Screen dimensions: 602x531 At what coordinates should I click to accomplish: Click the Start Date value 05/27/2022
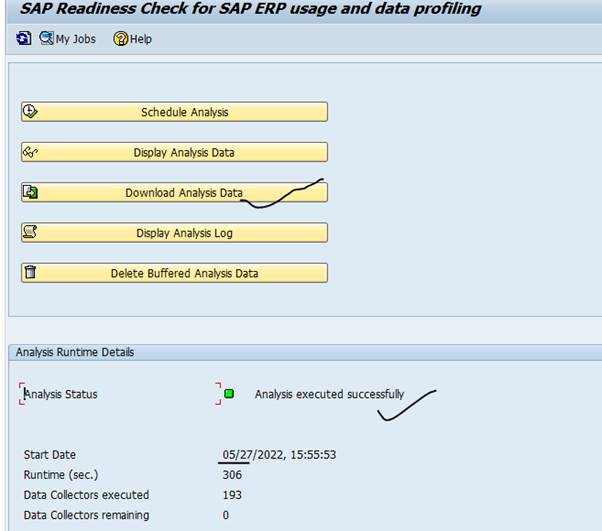tap(250, 455)
